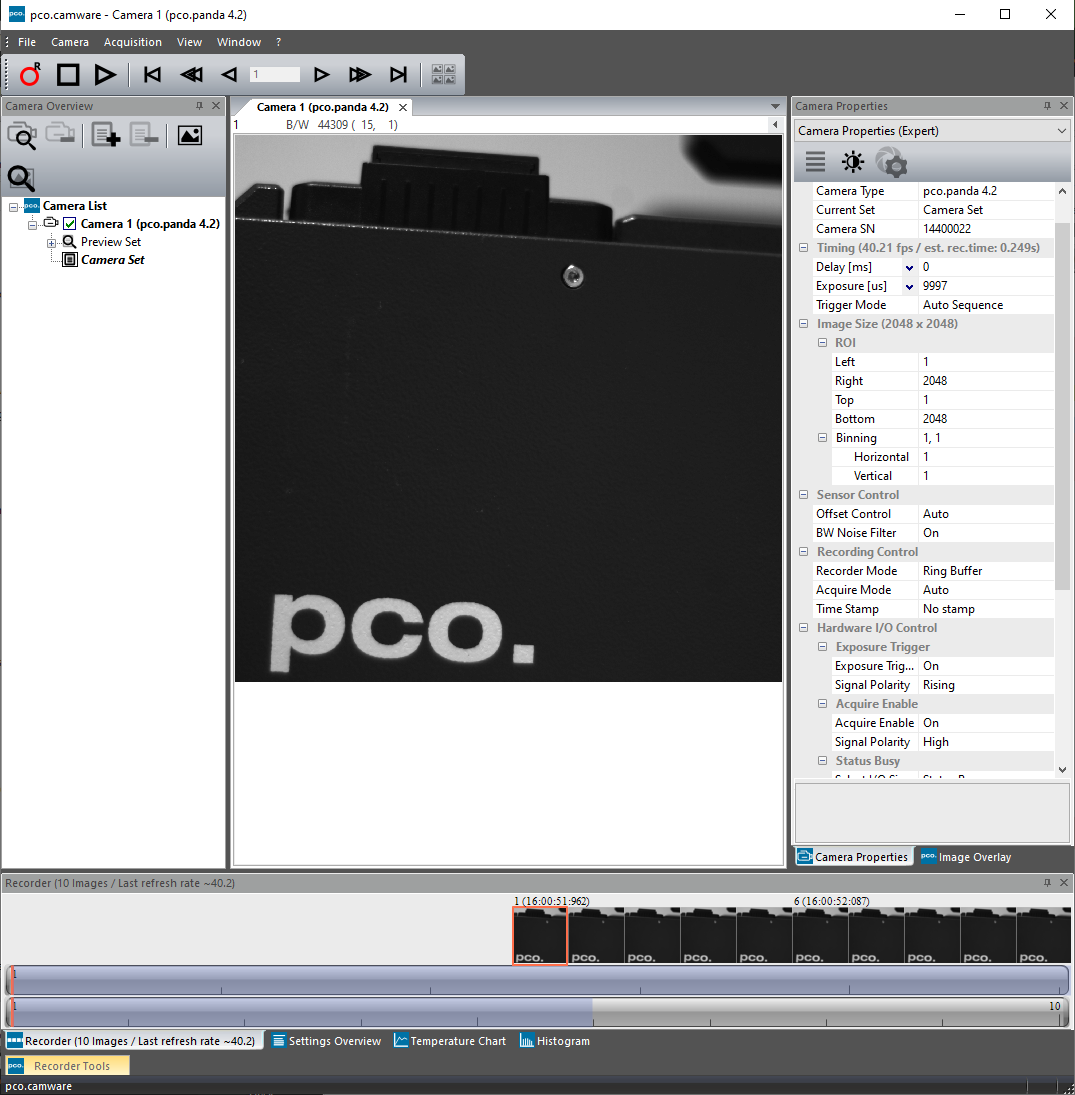Viewport: 1075px width, 1095px height.
Task: Unpin the Recorder panel
Action: pos(1046,882)
